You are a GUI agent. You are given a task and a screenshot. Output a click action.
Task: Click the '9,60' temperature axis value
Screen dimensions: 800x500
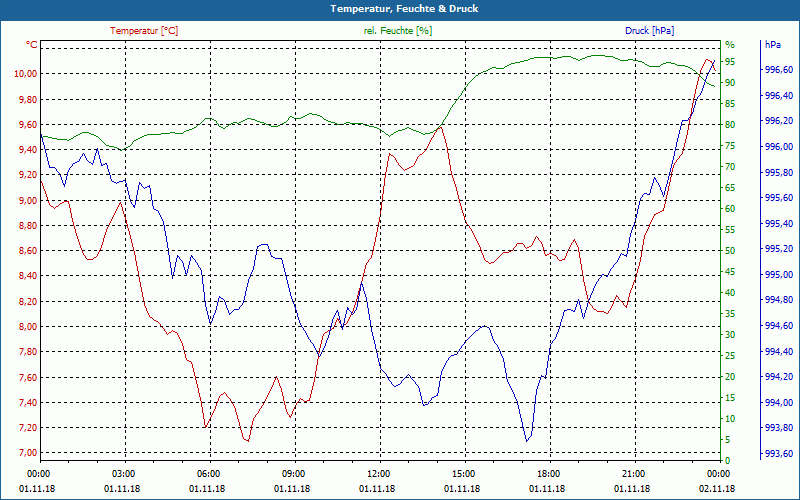pyautogui.click(x=28, y=124)
